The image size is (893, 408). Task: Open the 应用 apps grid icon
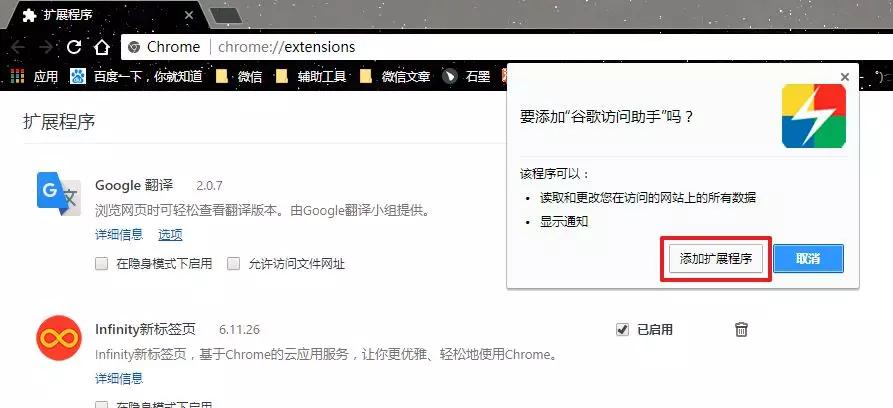(x=18, y=76)
